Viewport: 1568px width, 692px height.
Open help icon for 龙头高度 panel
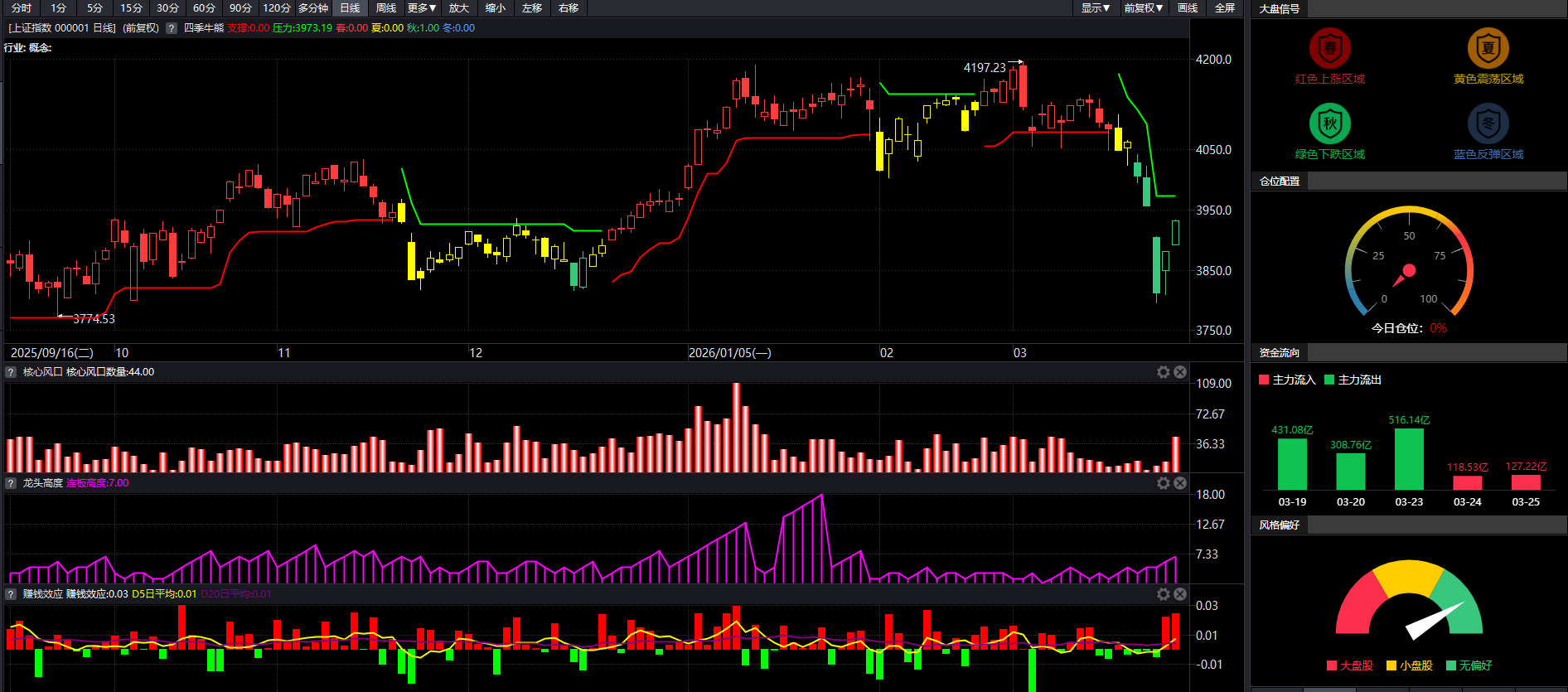[11, 483]
